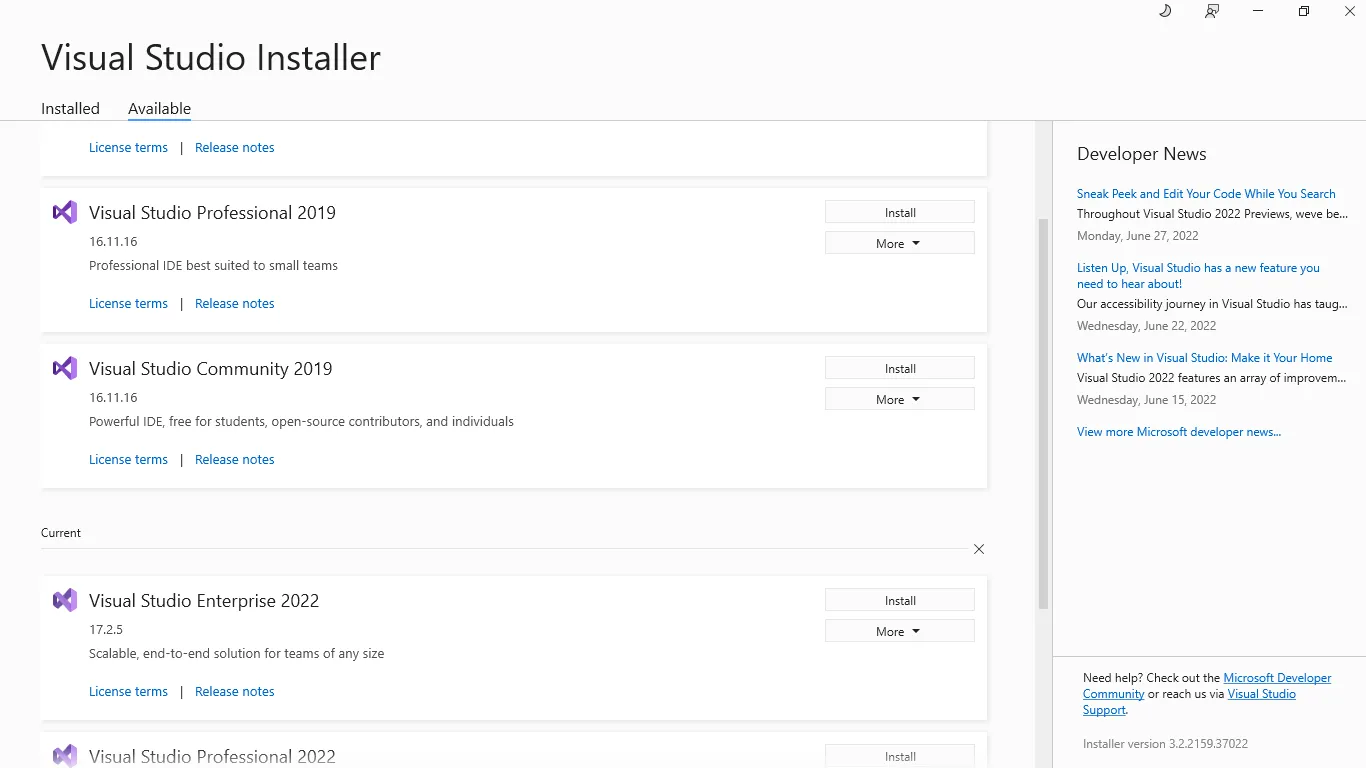Read 'What's New in Visual Studio' article
1366x768 pixels.
coord(1204,358)
